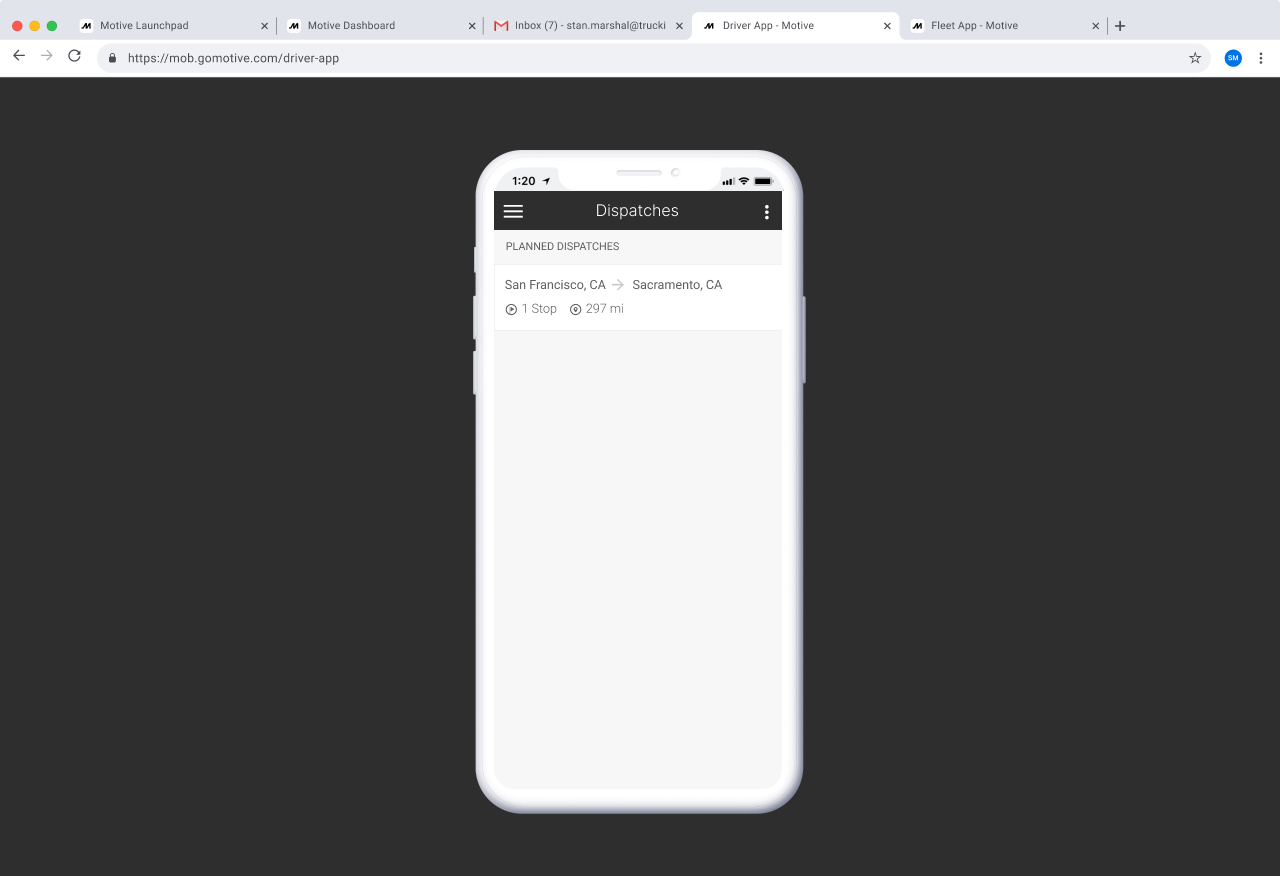Click the page reload icon in the toolbar
Image resolution: width=1280 pixels, height=876 pixels.
coord(74,56)
